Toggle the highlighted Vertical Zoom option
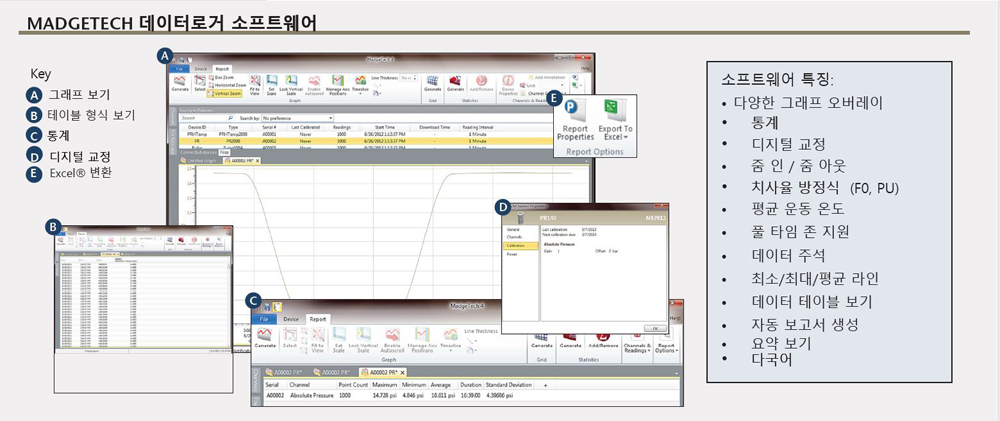This screenshot has width=1000, height=421. click(x=224, y=94)
